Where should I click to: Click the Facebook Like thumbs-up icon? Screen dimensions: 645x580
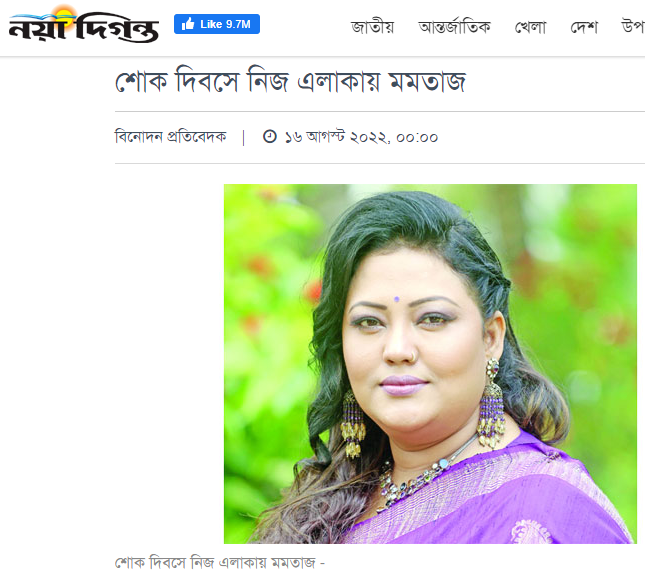[188, 24]
